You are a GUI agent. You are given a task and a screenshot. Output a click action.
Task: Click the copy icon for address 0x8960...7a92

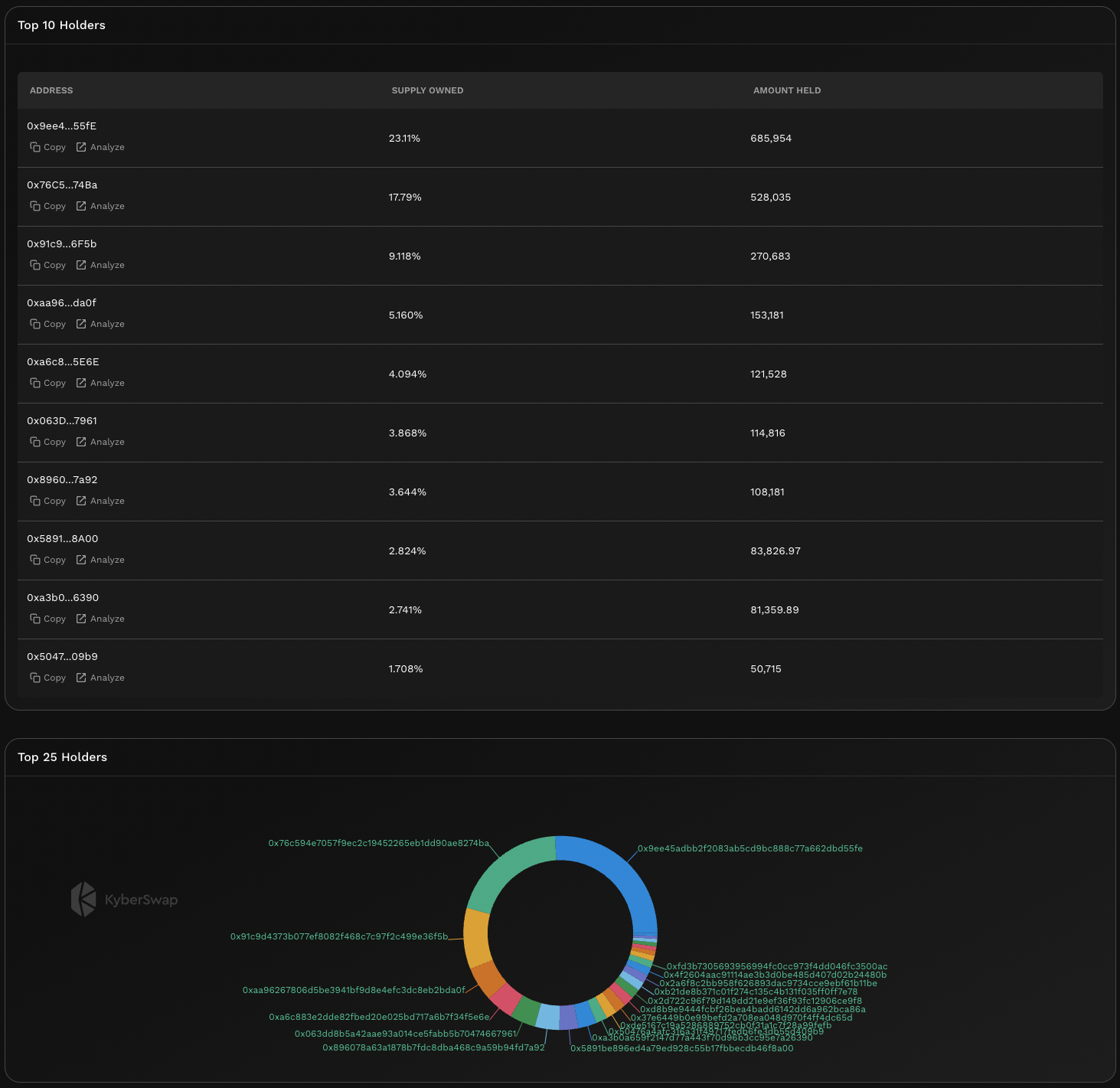point(35,501)
